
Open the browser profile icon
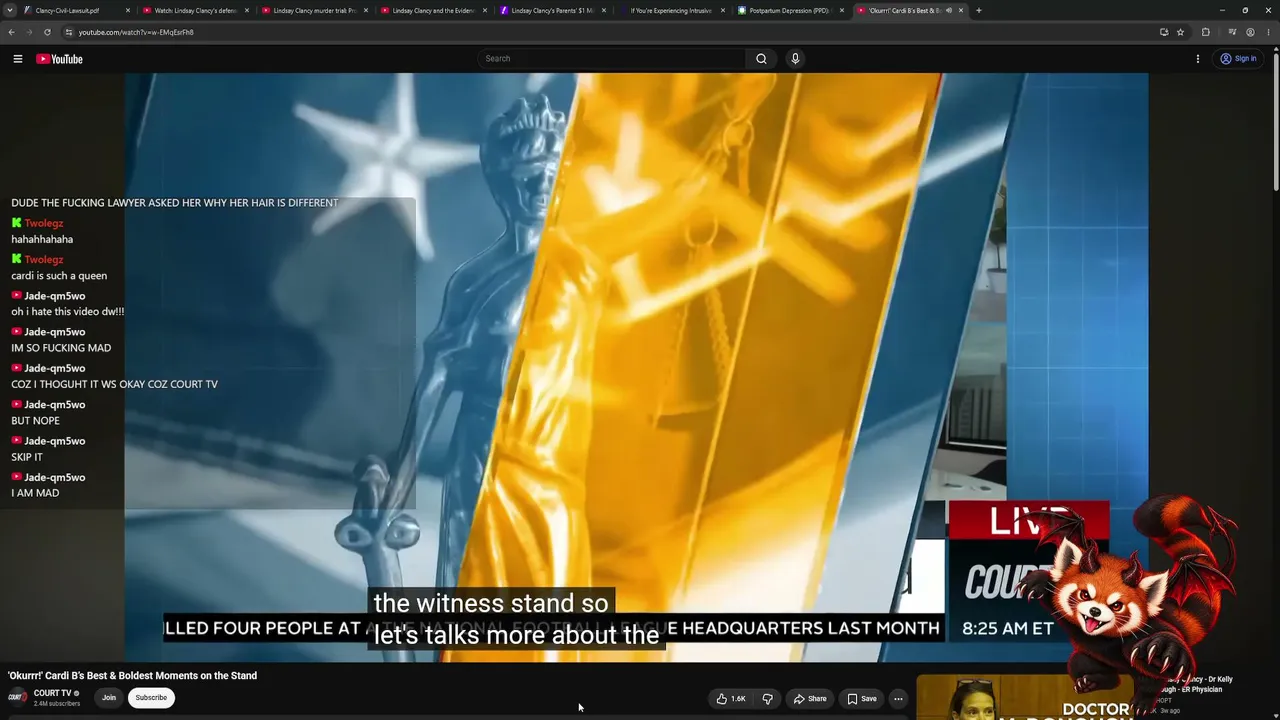pyautogui.click(x=1250, y=32)
